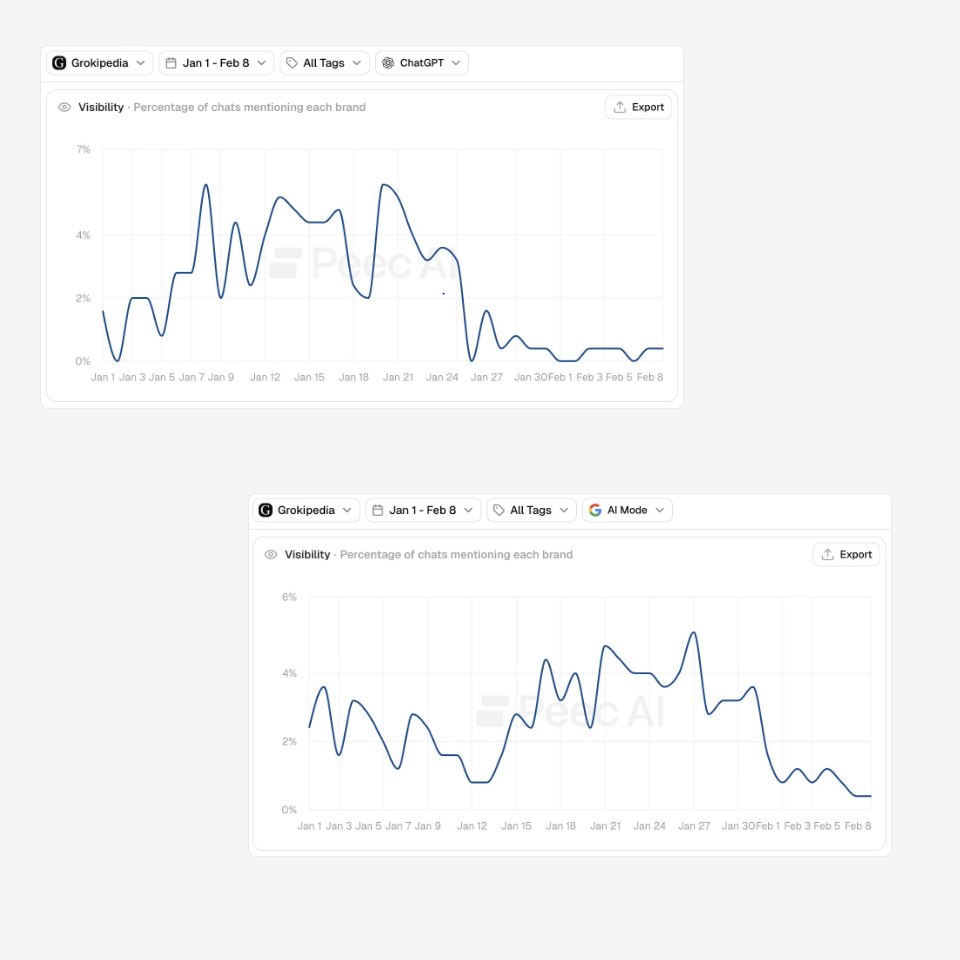Click the Jan 27 peak on AI Mode chart line
Image resolution: width=960 pixels, height=960 pixels.
point(694,632)
